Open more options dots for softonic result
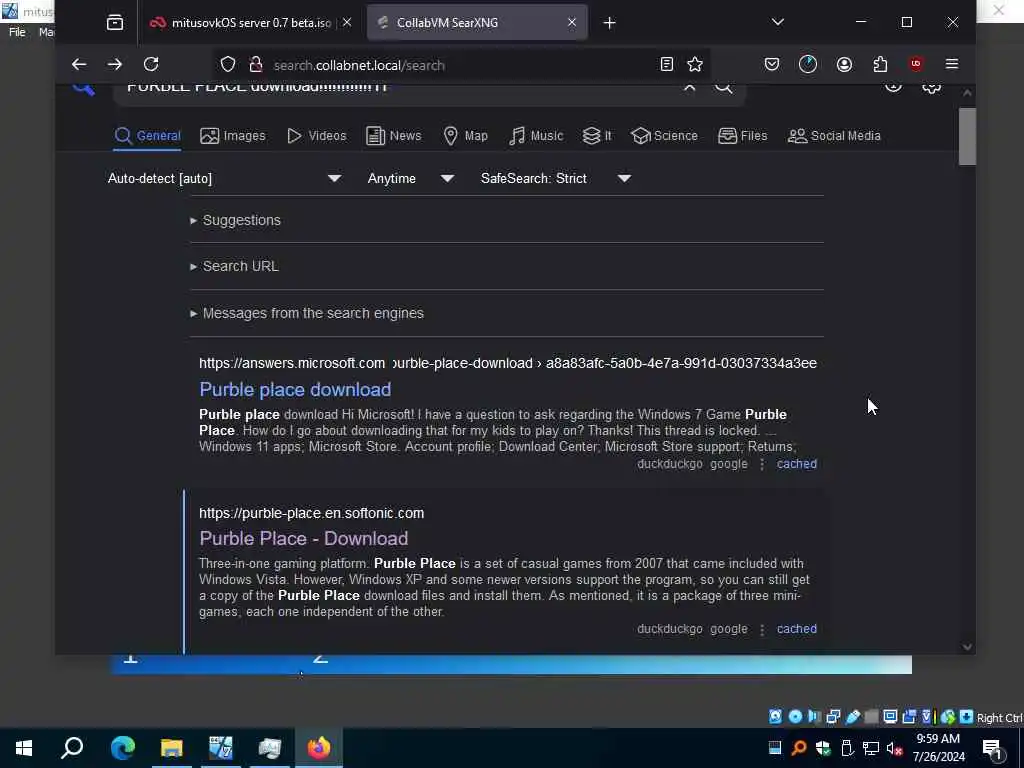Screen dimensions: 1024x768 tap(762, 629)
